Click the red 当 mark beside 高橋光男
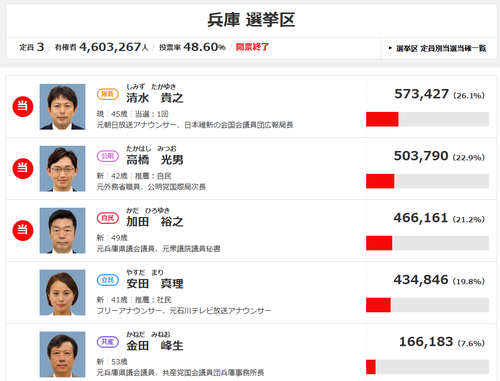The image size is (500, 381). pyautogui.click(x=23, y=168)
